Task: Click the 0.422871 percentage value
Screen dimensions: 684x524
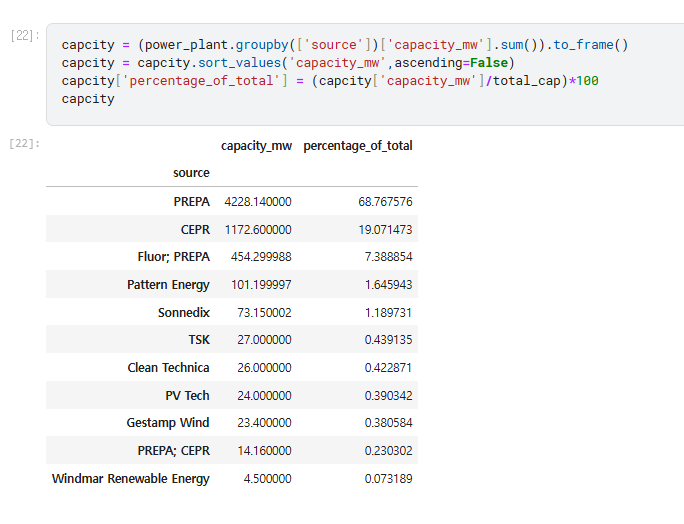Action: tap(388, 367)
